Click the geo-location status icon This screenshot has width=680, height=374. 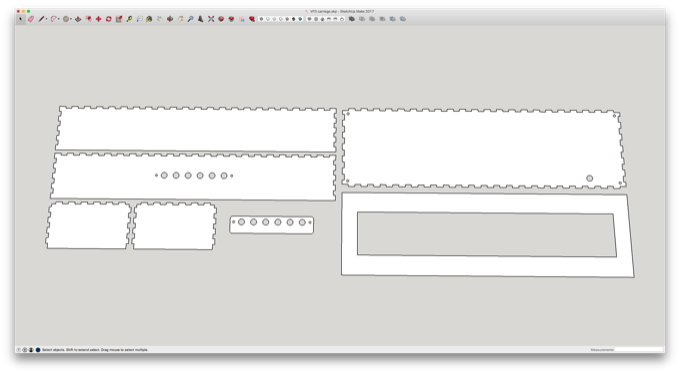click(25, 350)
